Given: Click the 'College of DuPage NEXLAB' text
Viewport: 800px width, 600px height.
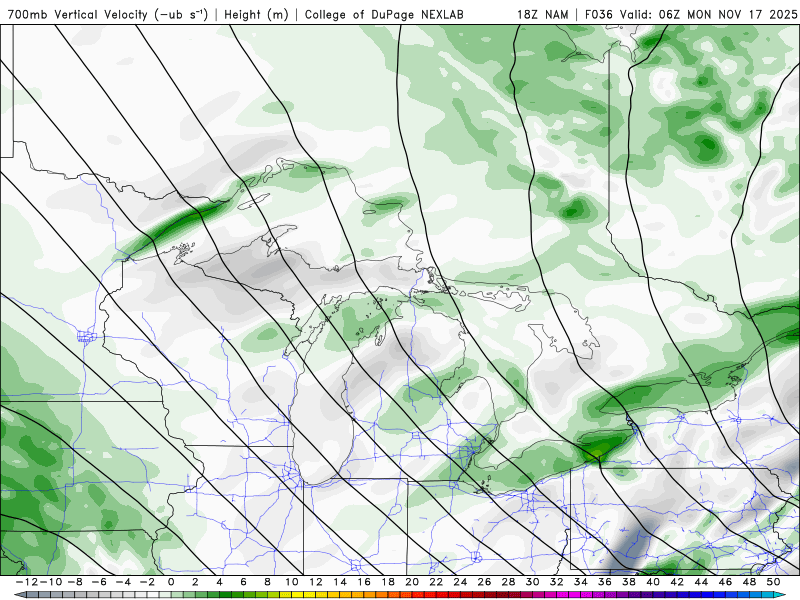Looking at the screenshot, I should (384, 14).
